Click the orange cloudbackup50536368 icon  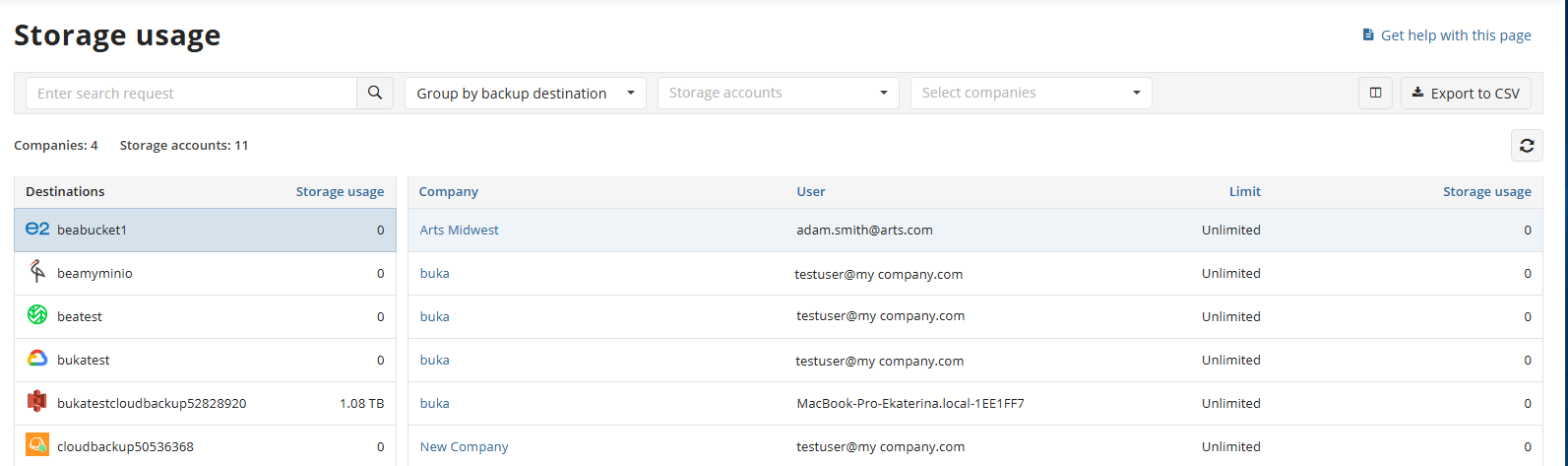tap(37, 445)
